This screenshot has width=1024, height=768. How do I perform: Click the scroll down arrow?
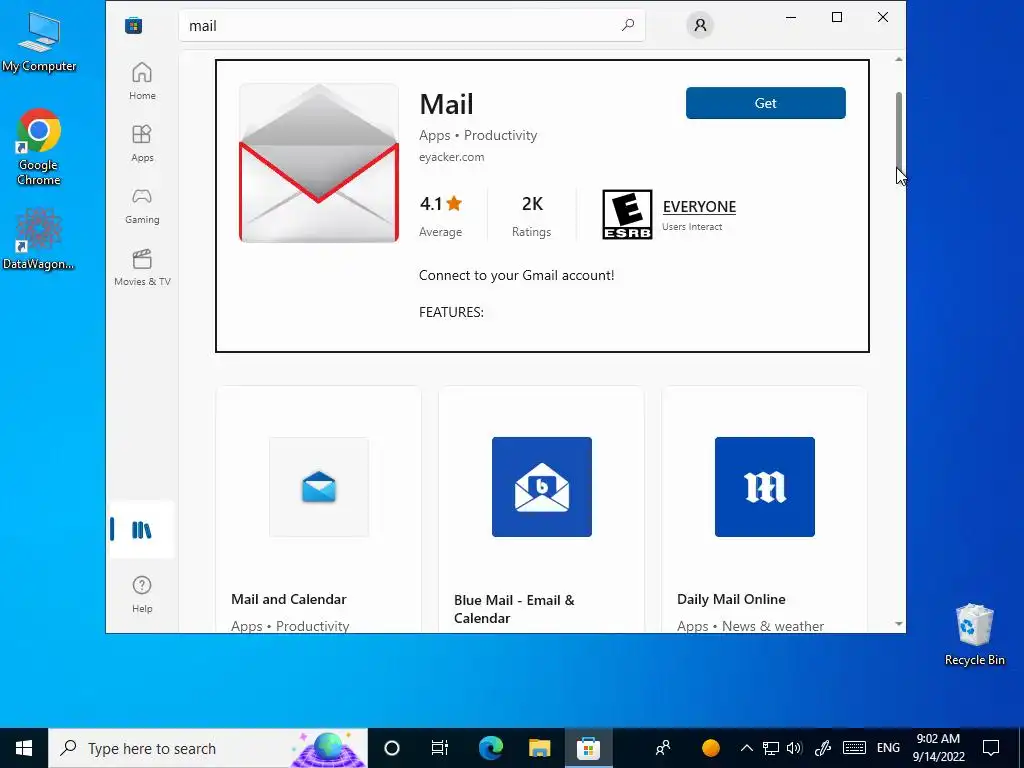point(899,624)
